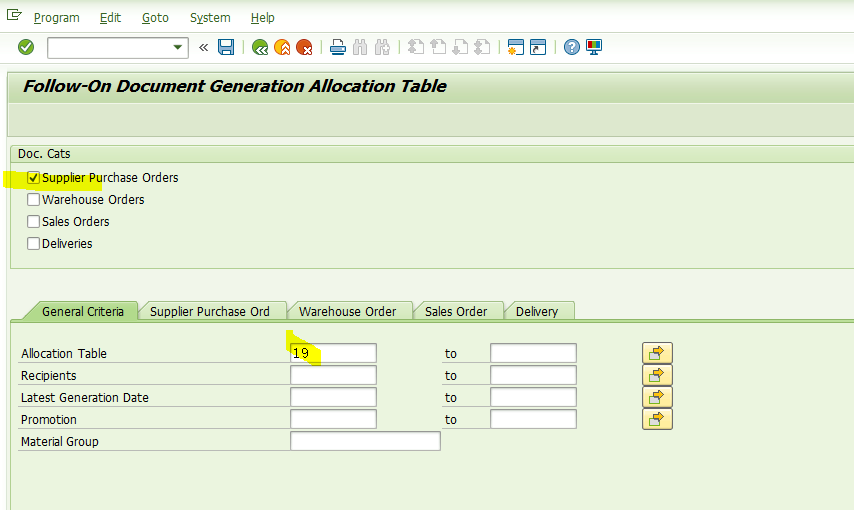Click the Customize Local Layout monitor icon
Screen dimensions: 854x510
(594, 47)
